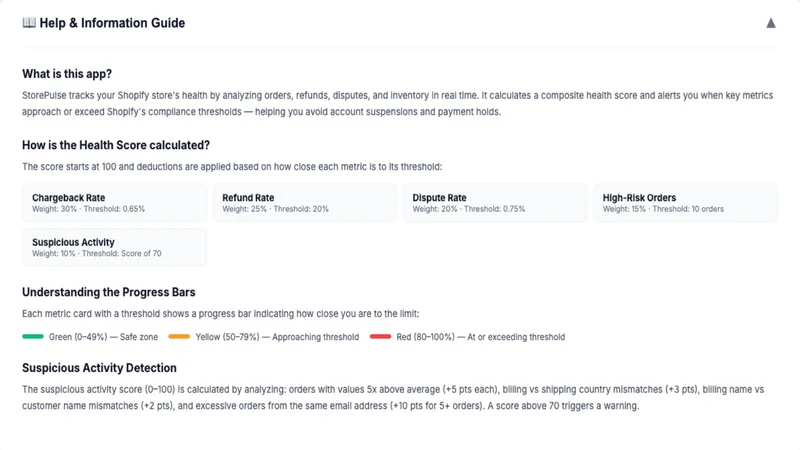The height and width of the screenshot is (450, 800).
Task: Click the Help & Information Guide title
Action: [x=112, y=23]
